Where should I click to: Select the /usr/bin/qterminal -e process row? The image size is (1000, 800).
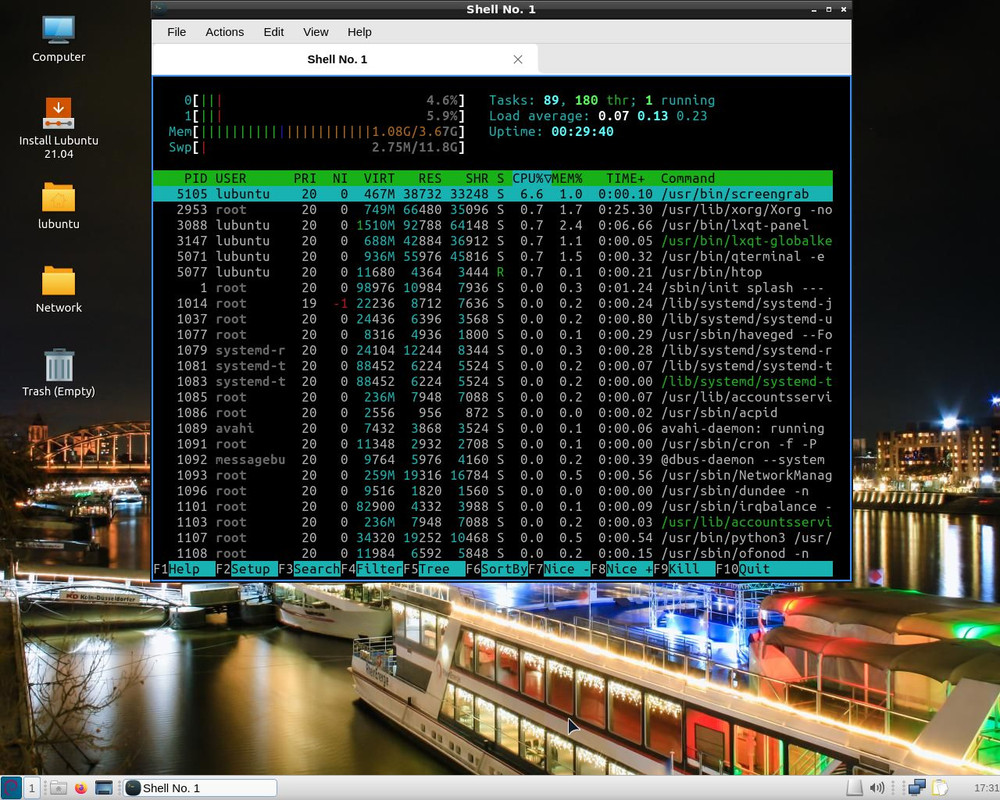pyautogui.click(x=492, y=256)
